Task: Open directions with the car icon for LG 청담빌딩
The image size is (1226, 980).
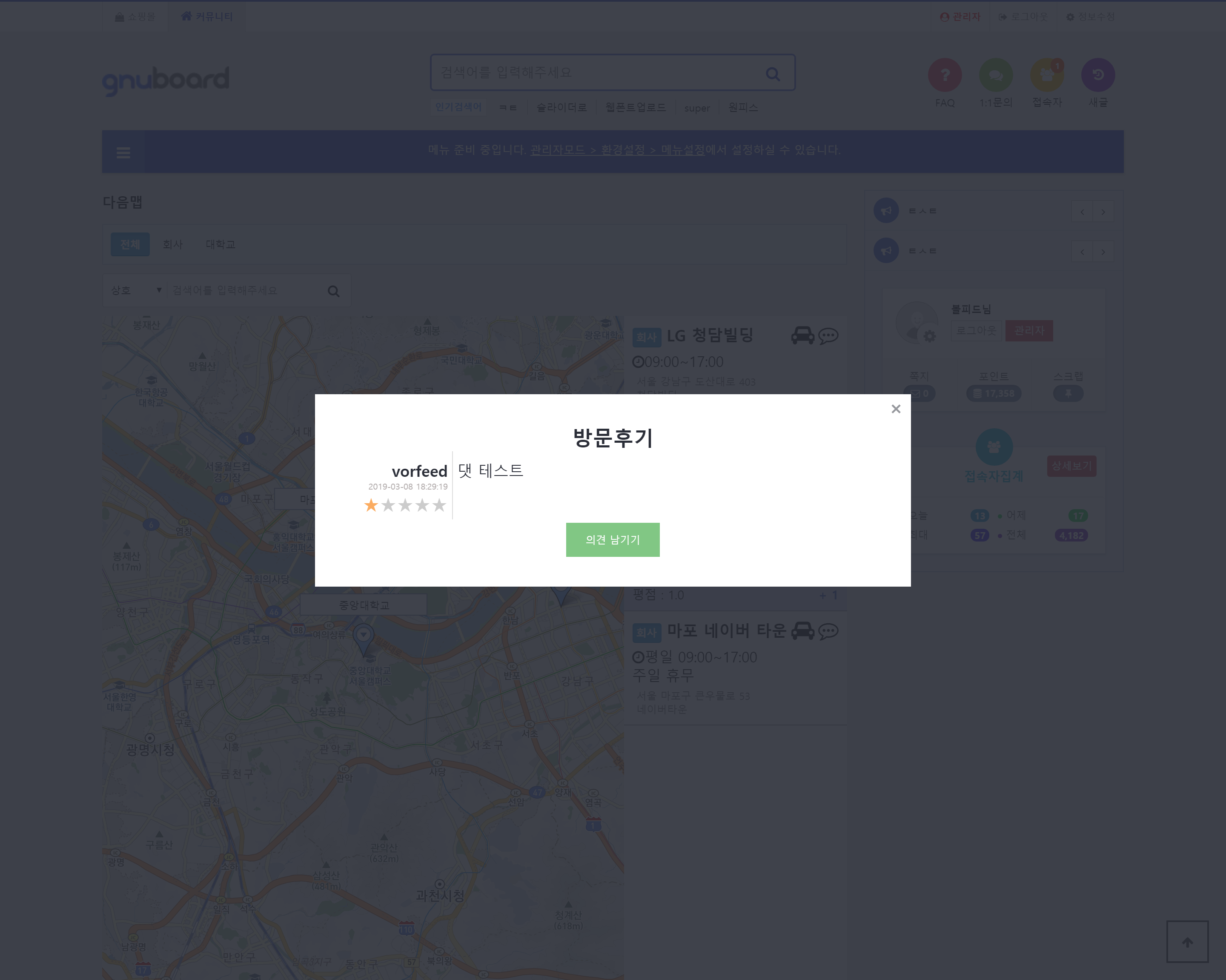Action: click(802, 335)
